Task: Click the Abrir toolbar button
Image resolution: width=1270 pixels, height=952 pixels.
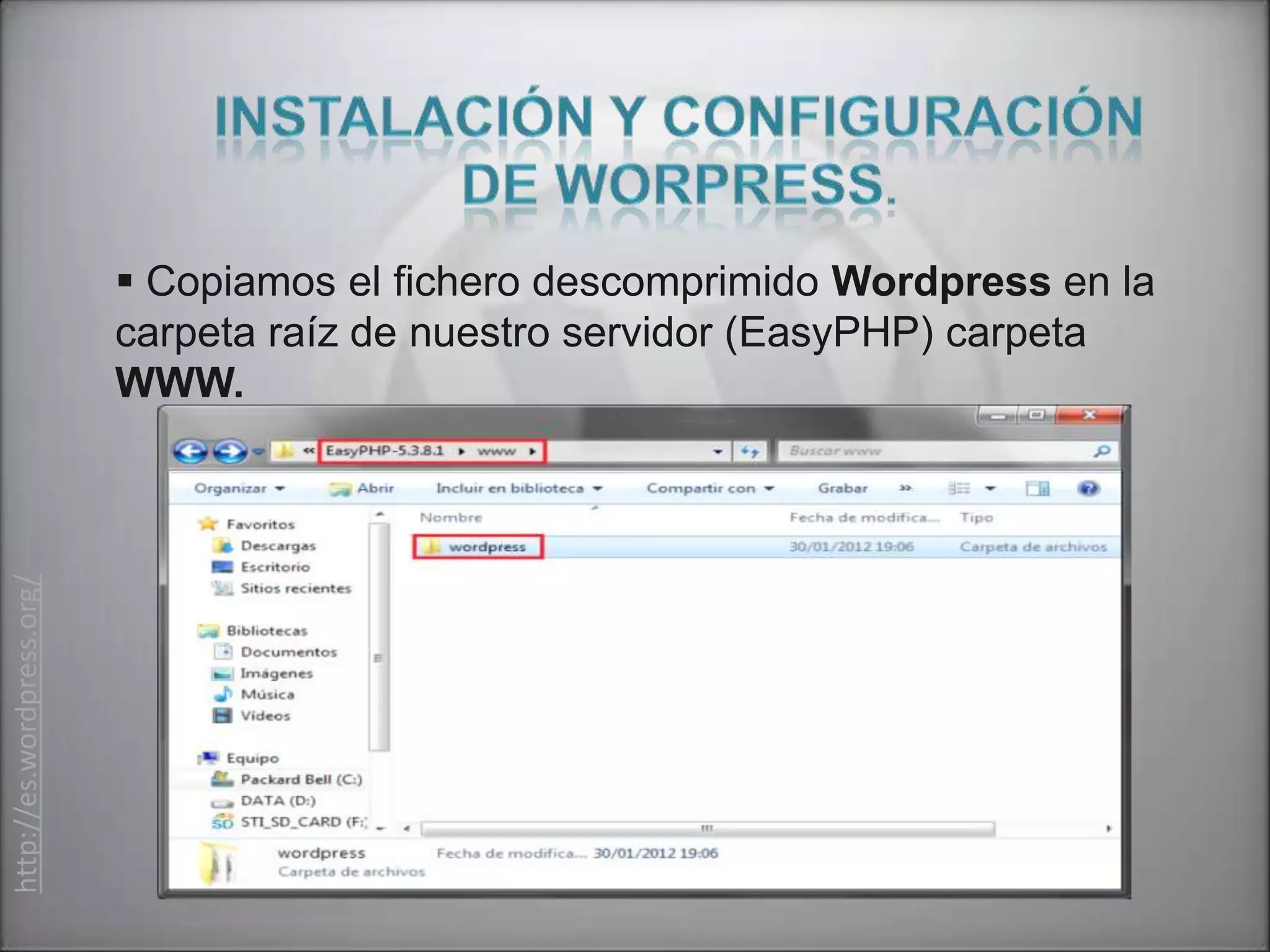Action: (362, 488)
